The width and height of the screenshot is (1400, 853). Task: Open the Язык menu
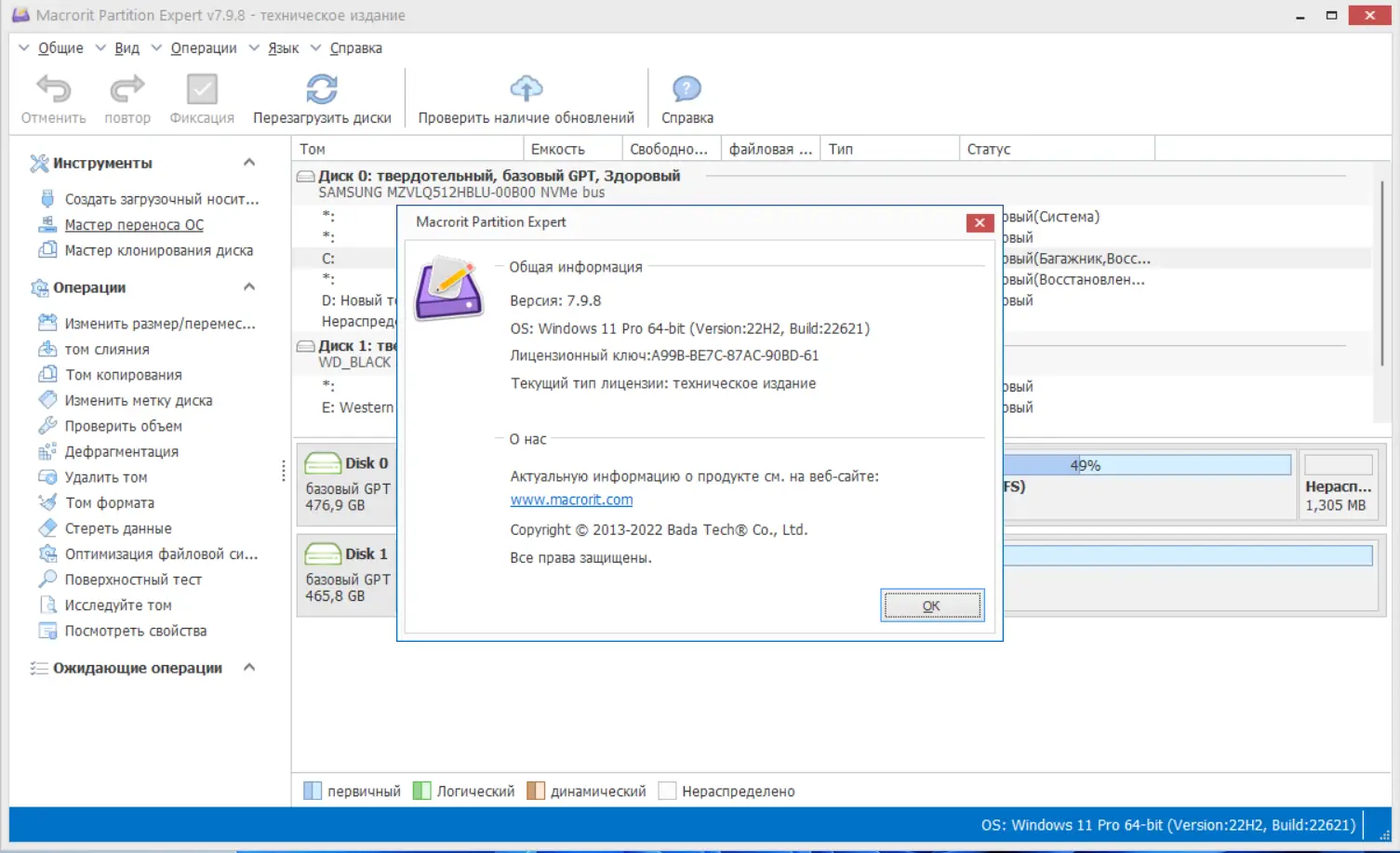click(282, 47)
